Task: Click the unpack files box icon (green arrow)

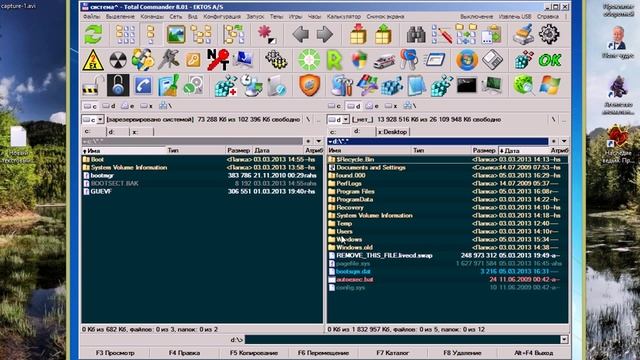Action: coord(383,34)
